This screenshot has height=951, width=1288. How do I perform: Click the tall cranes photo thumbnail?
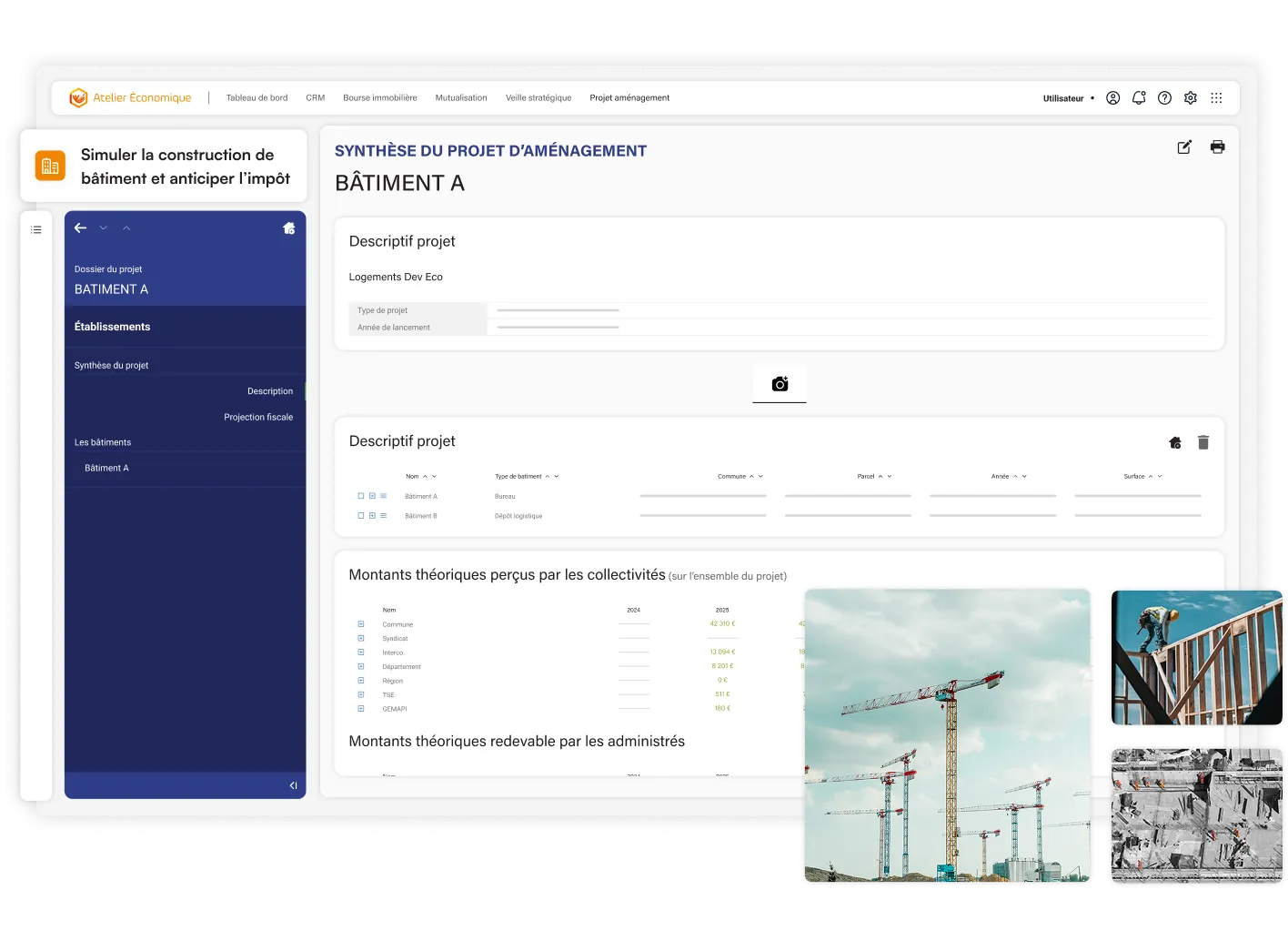pyautogui.click(x=947, y=735)
